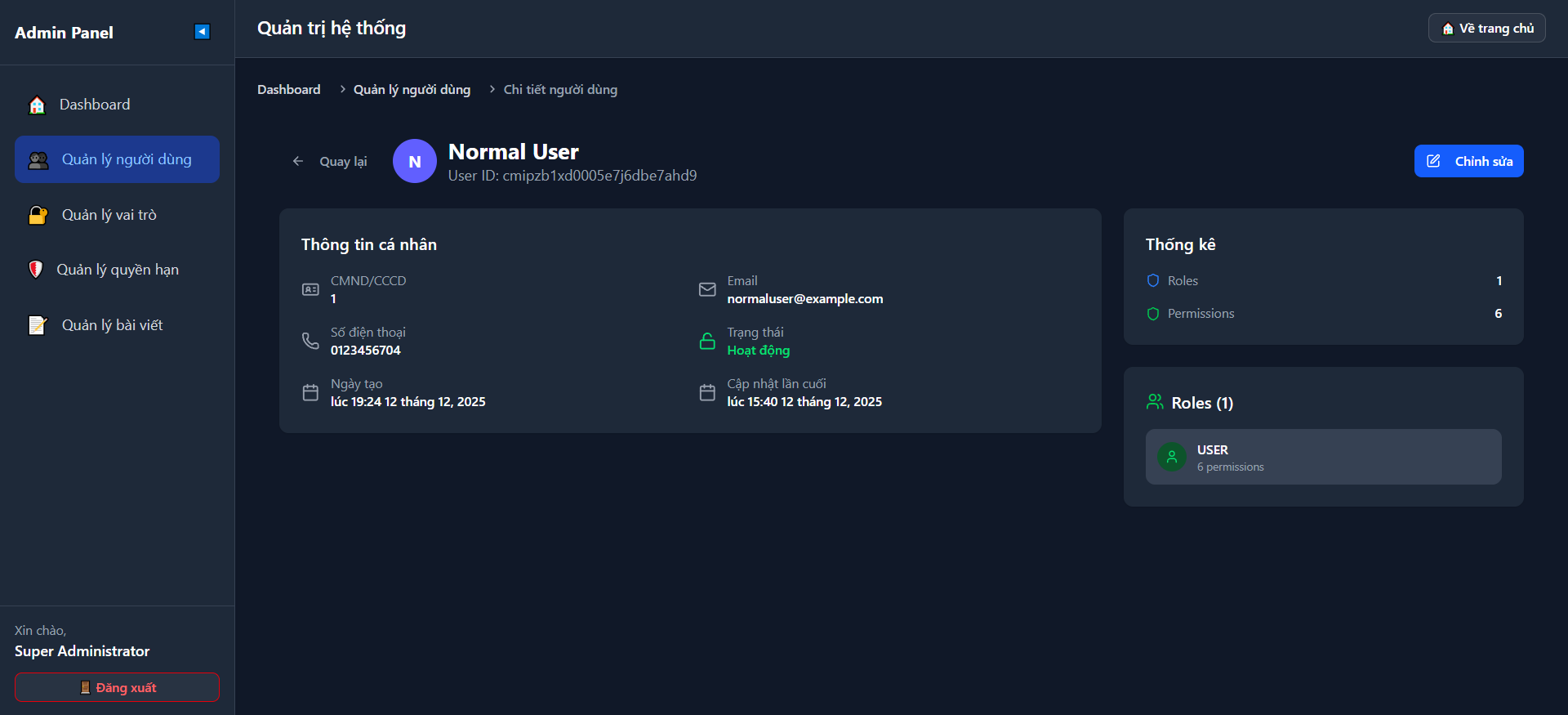The width and height of the screenshot is (1568, 715).
Task: Click the notepad icon for Quản lý bài viết
Action: (38, 325)
